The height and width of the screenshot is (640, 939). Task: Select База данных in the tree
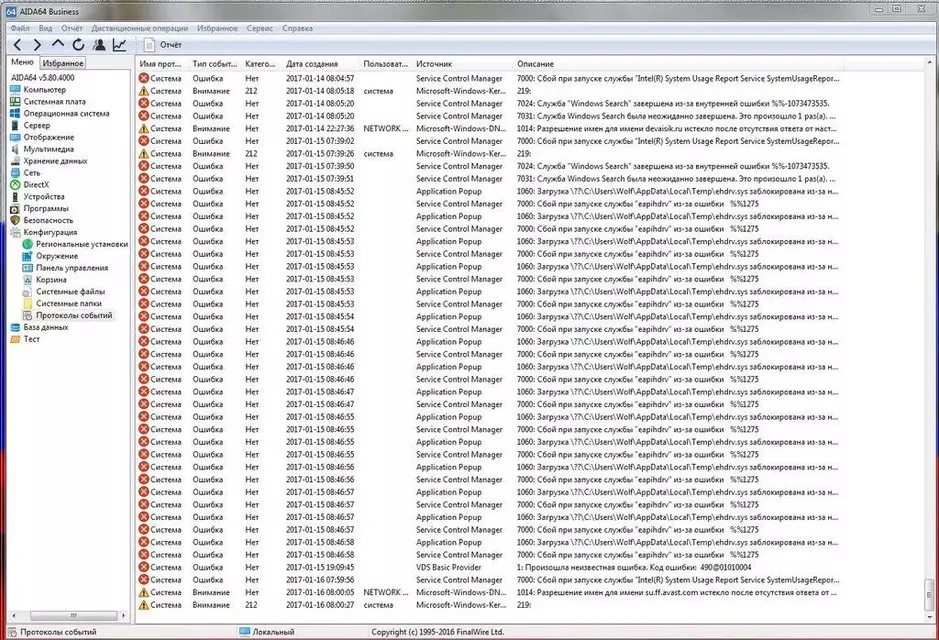coord(46,327)
